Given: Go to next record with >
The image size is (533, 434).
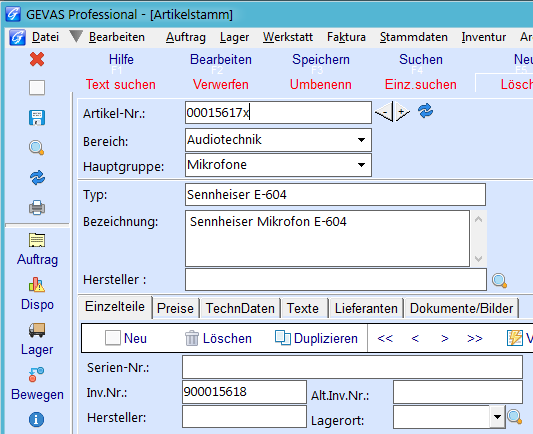Looking at the screenshot, I should click(445, 338).
